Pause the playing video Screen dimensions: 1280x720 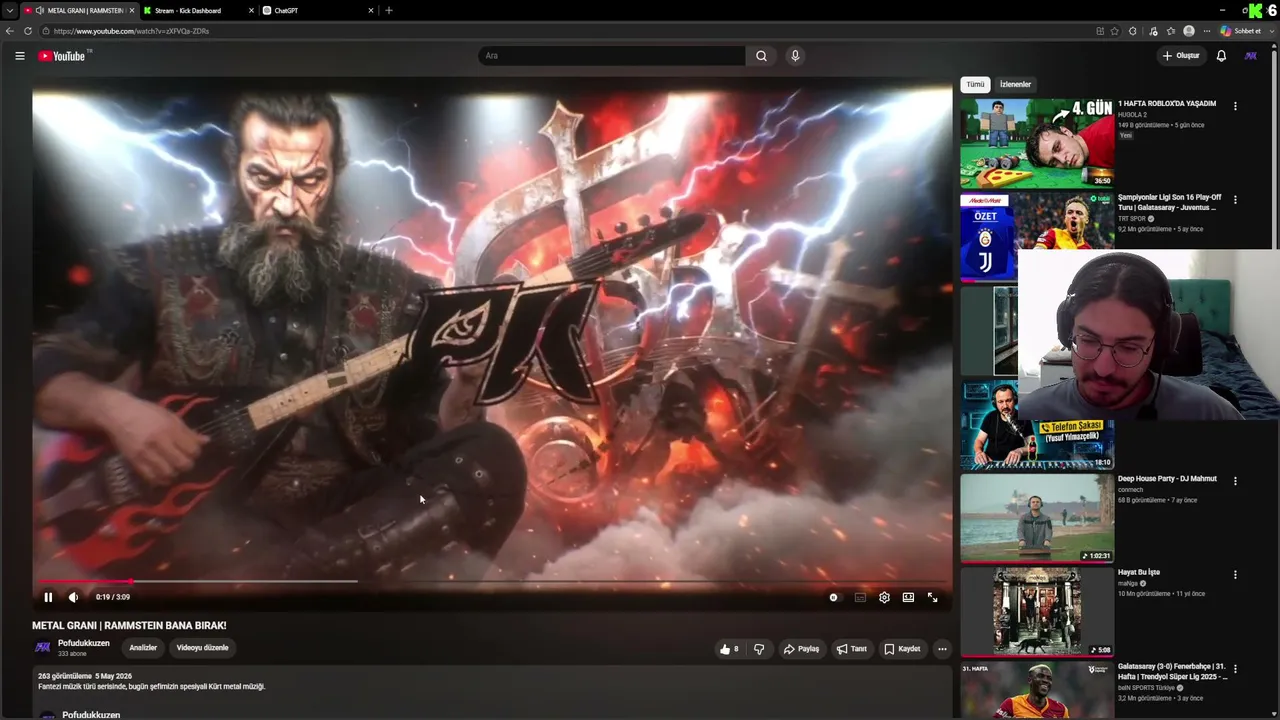click(48, 597)
